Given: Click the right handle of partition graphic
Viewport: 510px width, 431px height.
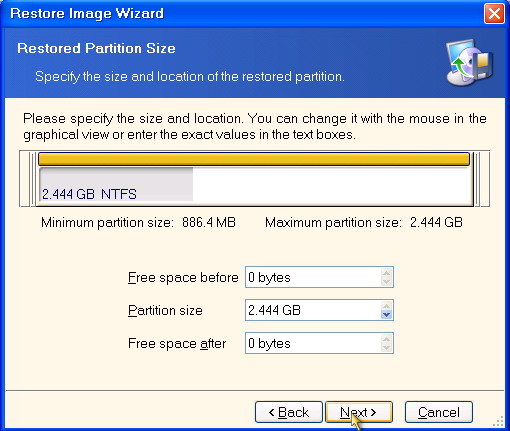Looking at the screenshot, I should tap(477, 179).
